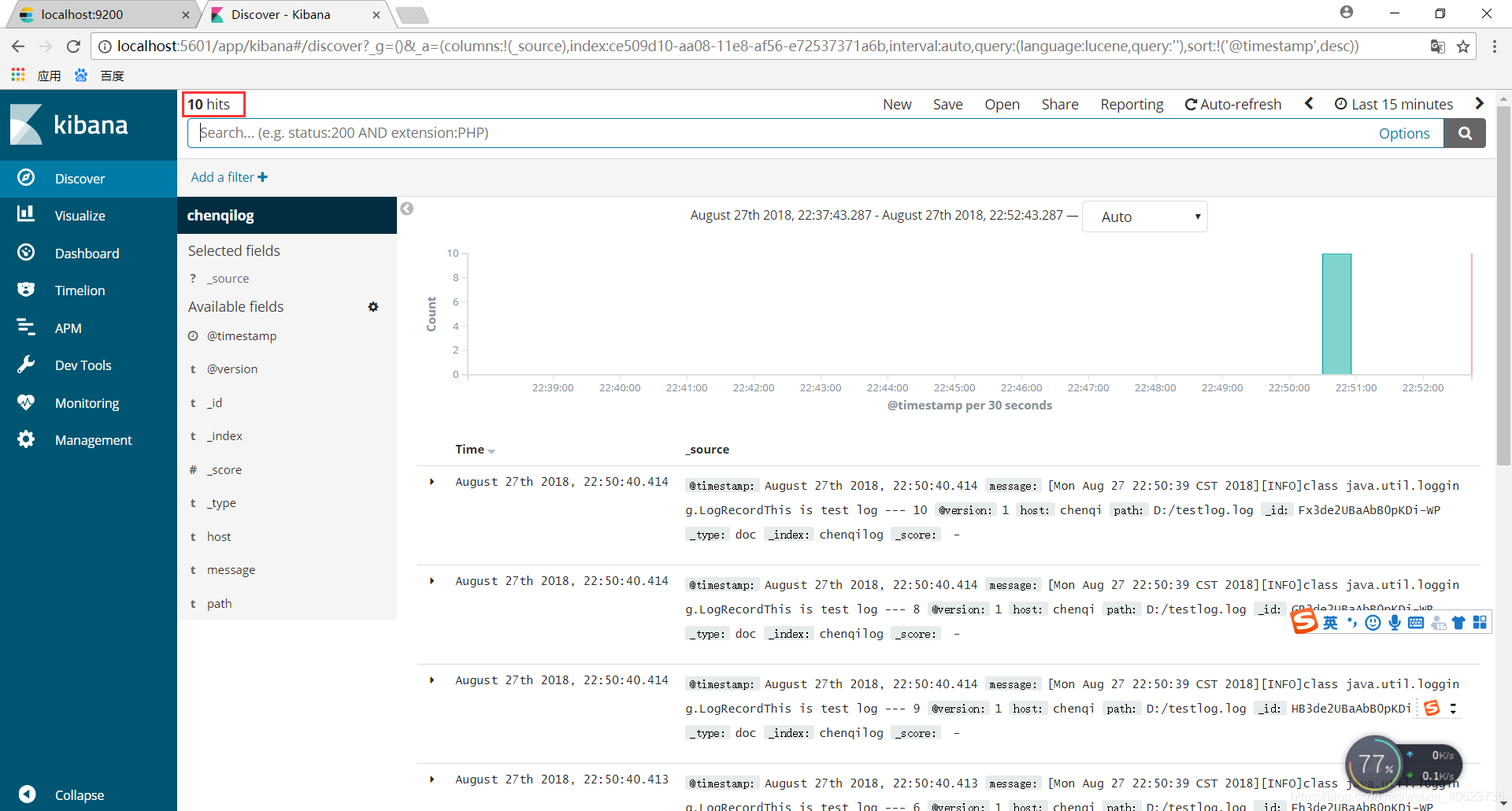
Task: Click the Sogou input method logo
Action: point(1304,621)
